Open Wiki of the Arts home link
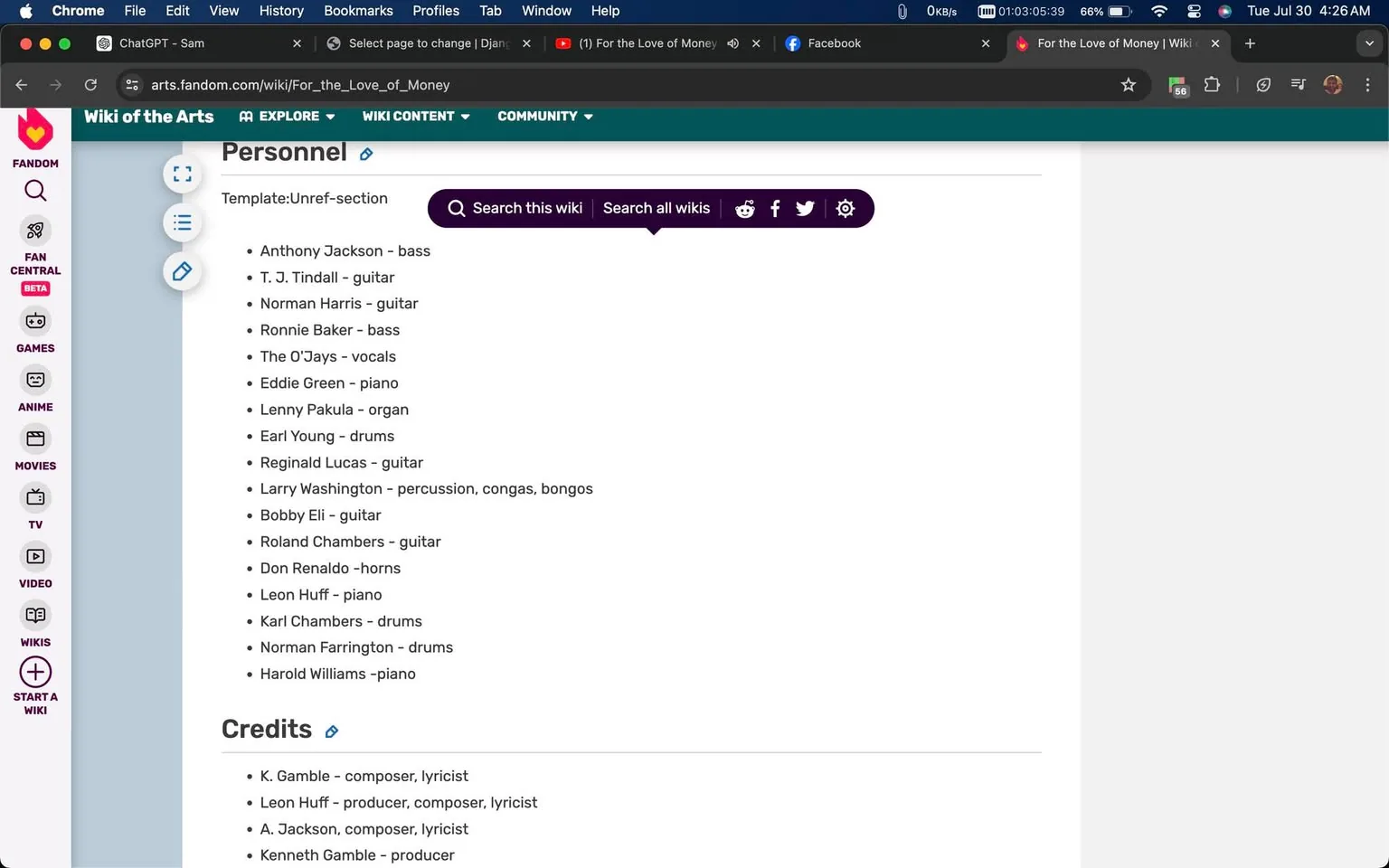 (x=148, y=116)
